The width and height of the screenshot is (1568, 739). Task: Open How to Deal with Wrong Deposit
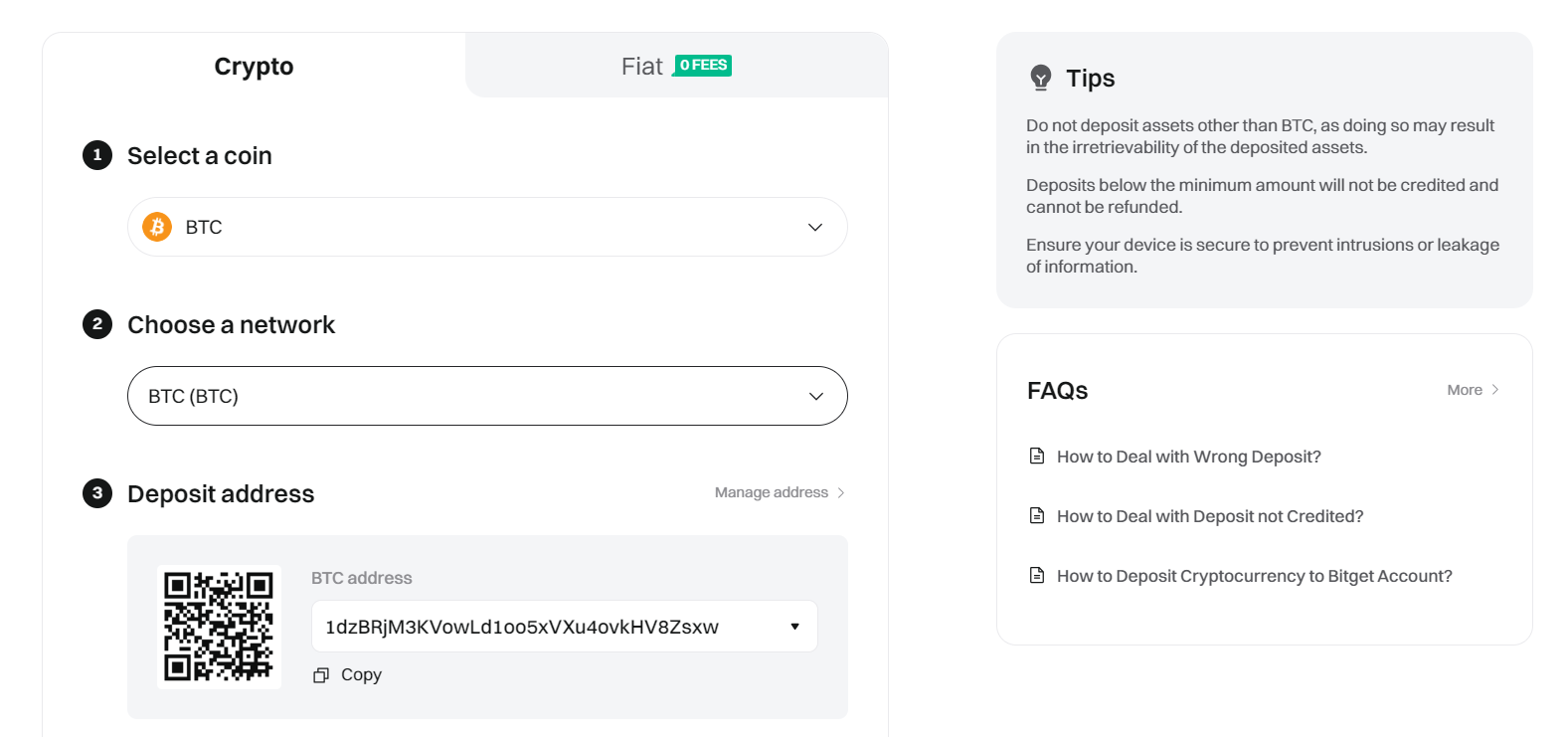1189,457
